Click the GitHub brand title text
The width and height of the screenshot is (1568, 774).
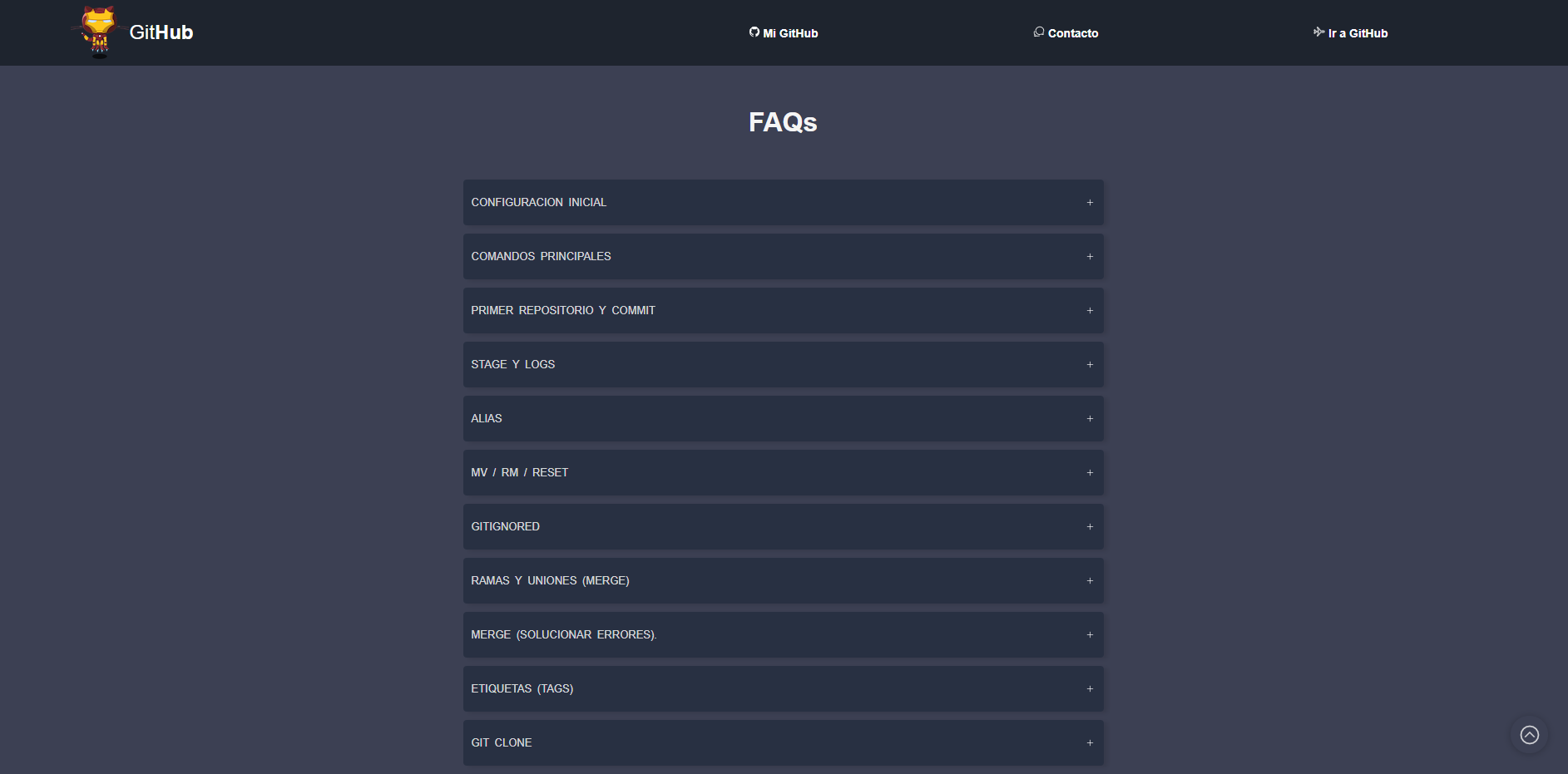[161, 32]
